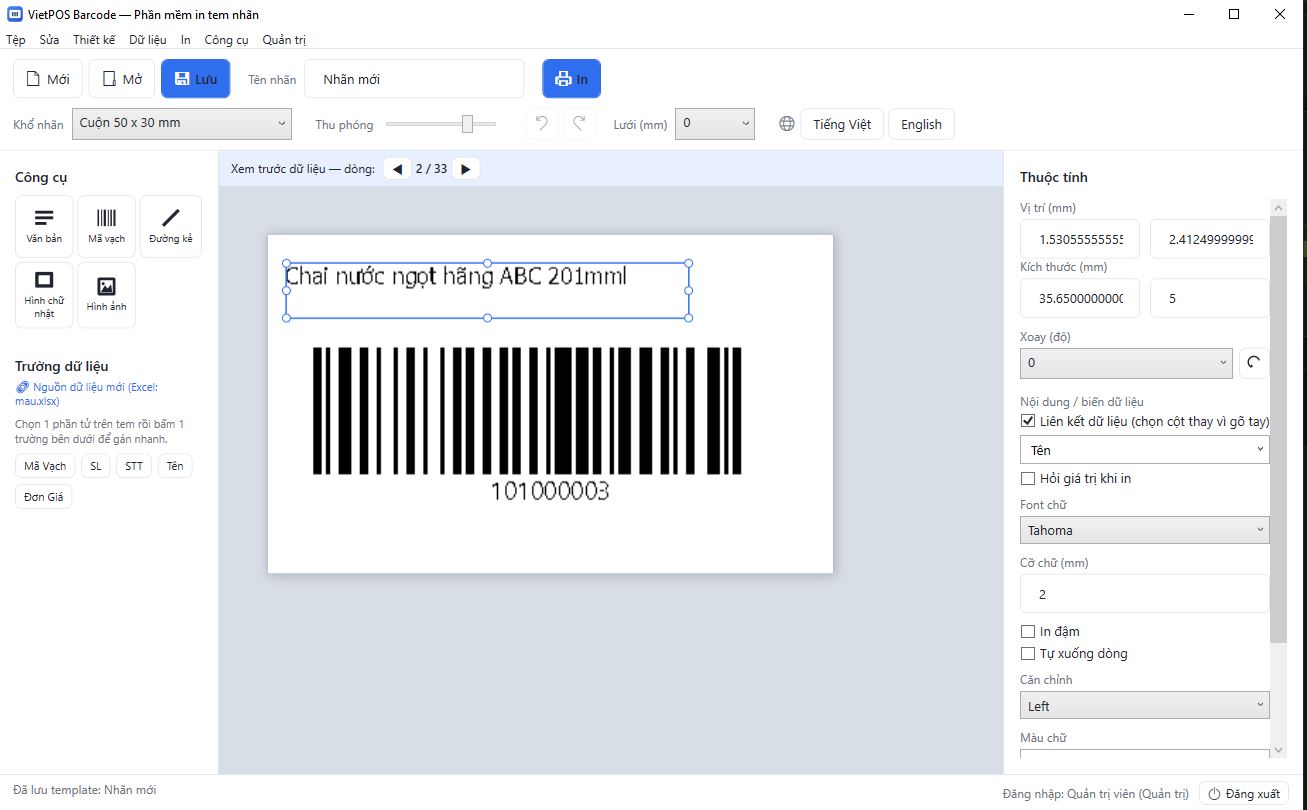Click the properties panel vertical scrollbar
Viewport: 1307px width, 810px height.
point(1278,428)
